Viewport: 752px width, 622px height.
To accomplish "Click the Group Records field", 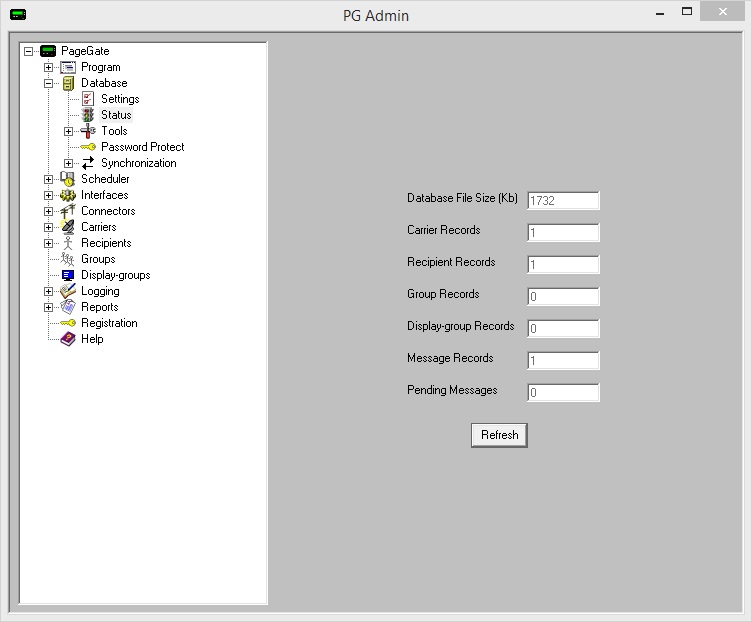I will coord(563,296).
